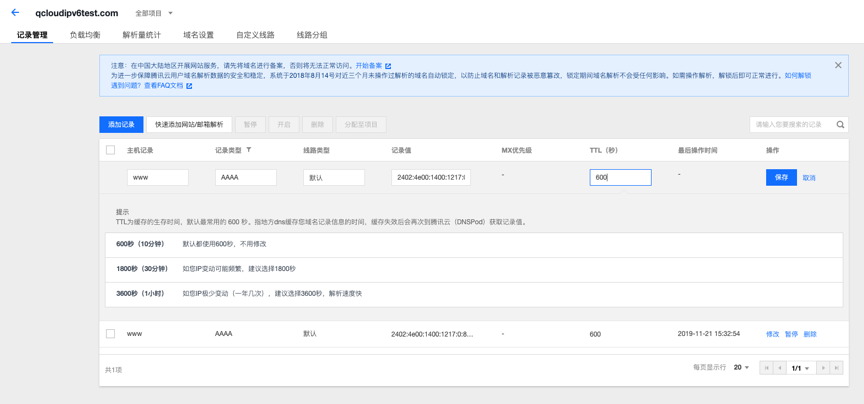864x404 pixels.
Task: Click the 暂停 toolbar button
Action: click(x=250, y=125)
